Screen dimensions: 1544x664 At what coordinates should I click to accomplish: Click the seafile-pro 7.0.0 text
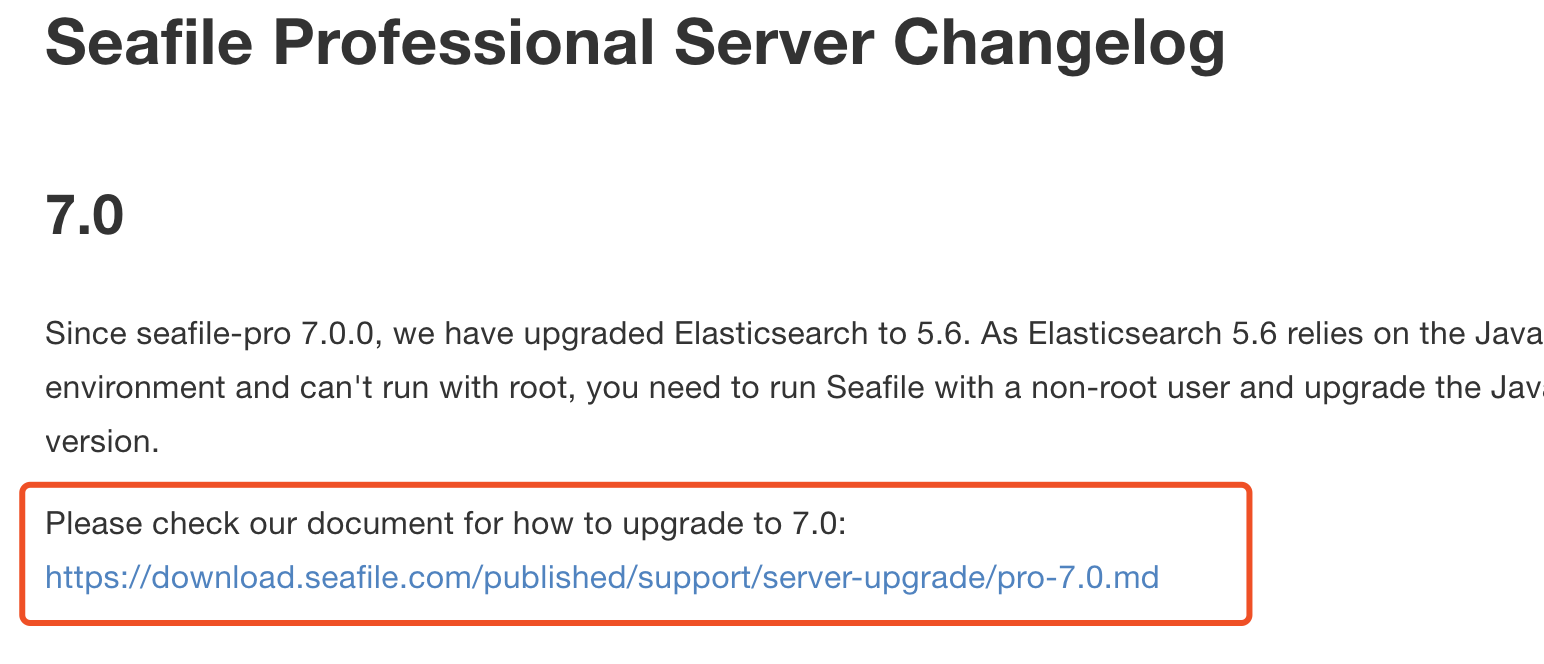tap(253, 332)
